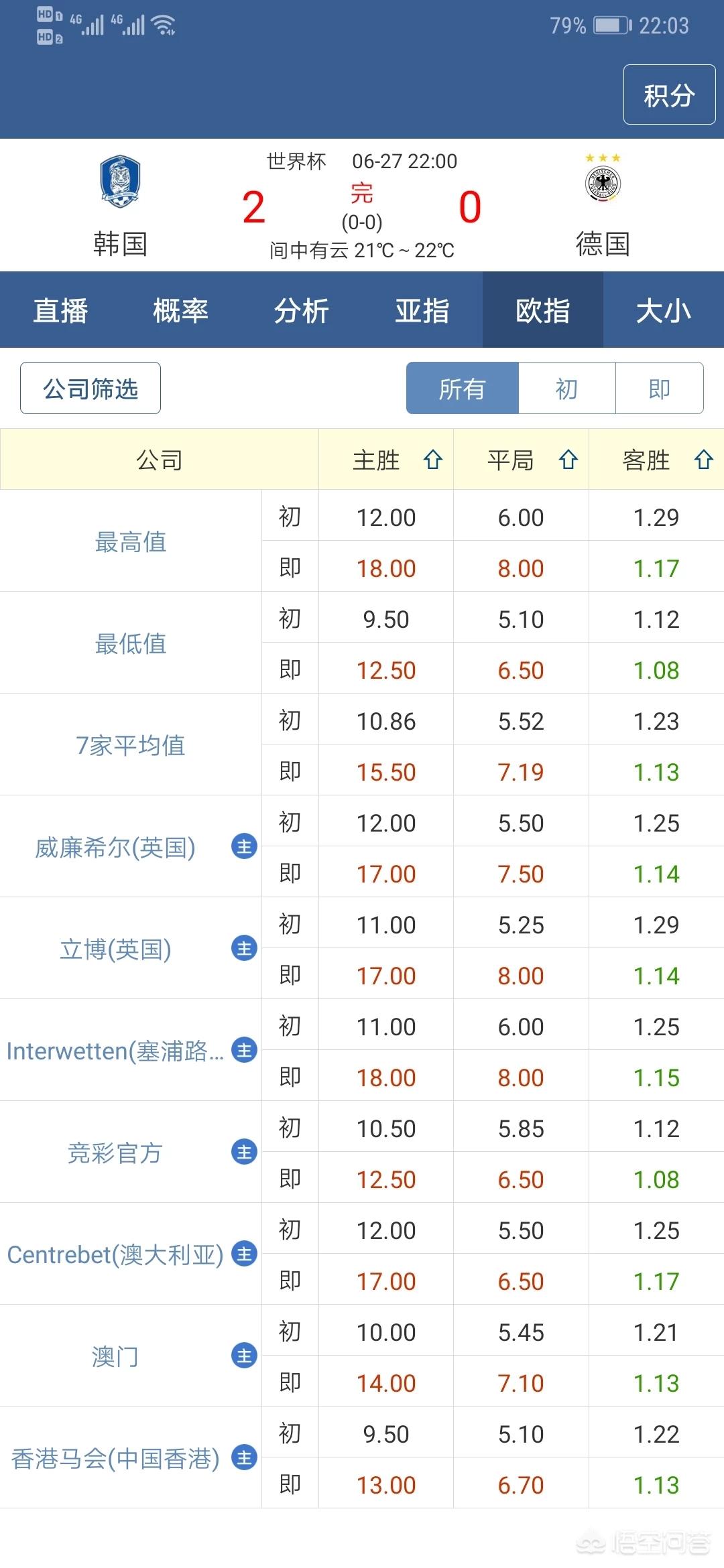Sort by 客胜 column arrow

[703, 460]
